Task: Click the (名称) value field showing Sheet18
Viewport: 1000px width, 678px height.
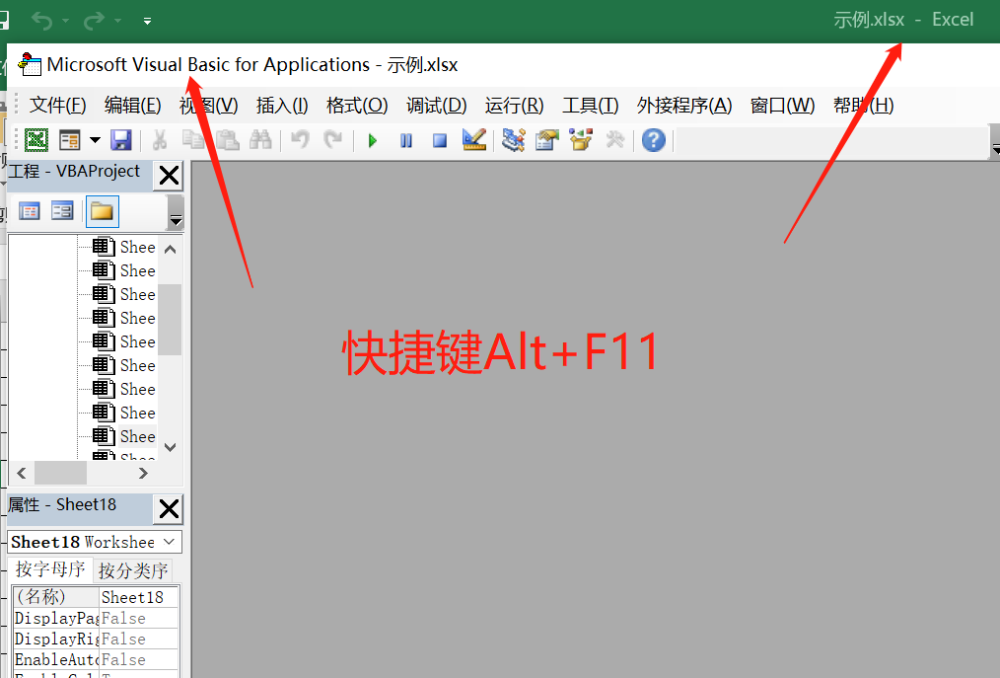Action: click(x=138, y=597)
